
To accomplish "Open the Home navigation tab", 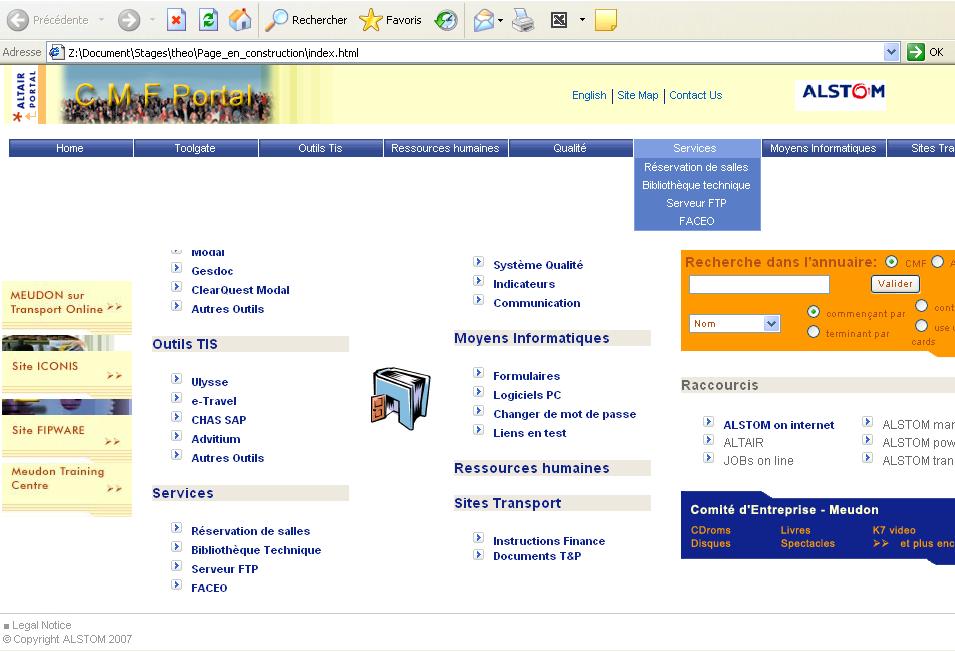I will (70, 148).
